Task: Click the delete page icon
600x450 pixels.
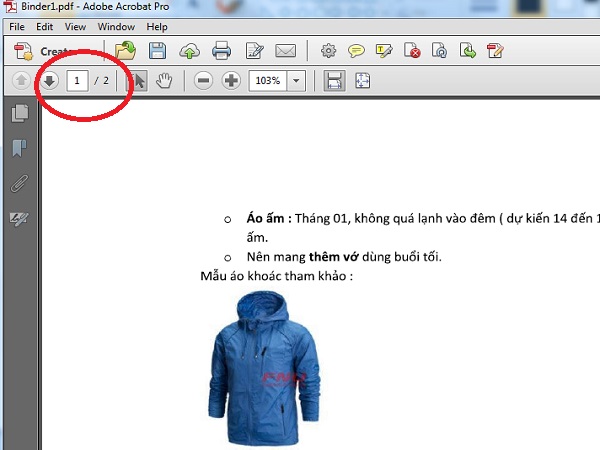Action: (x=412, y=51)
